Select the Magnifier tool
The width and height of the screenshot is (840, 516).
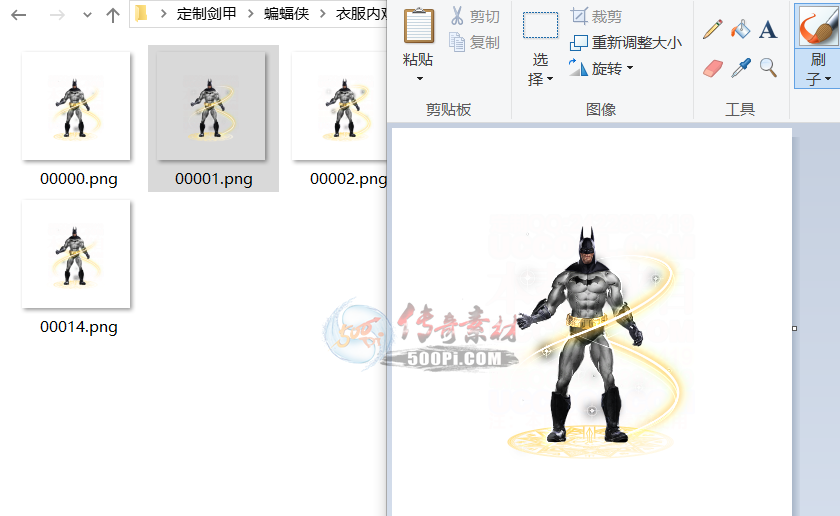pos(768,68)
